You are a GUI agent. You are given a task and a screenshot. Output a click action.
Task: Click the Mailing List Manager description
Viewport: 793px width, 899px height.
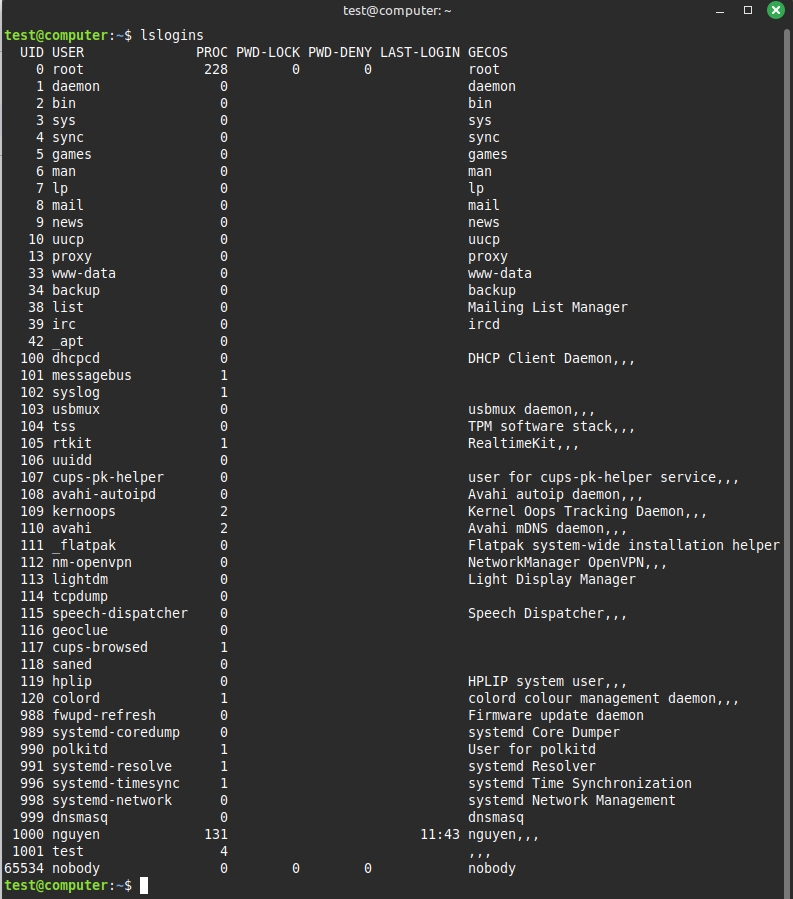coord(548,307)
